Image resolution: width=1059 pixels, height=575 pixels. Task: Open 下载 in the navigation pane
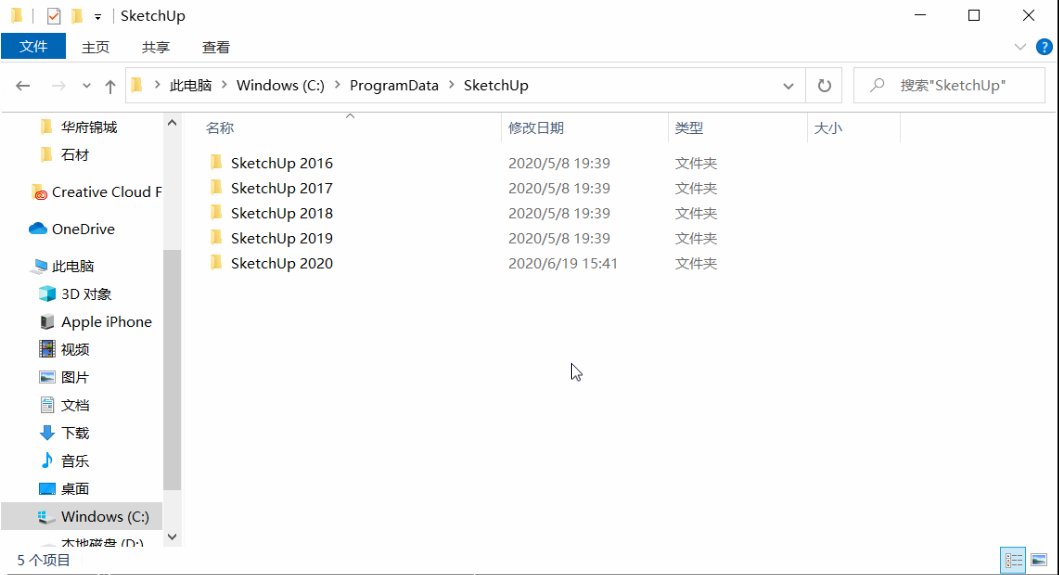tap(74, 432)
